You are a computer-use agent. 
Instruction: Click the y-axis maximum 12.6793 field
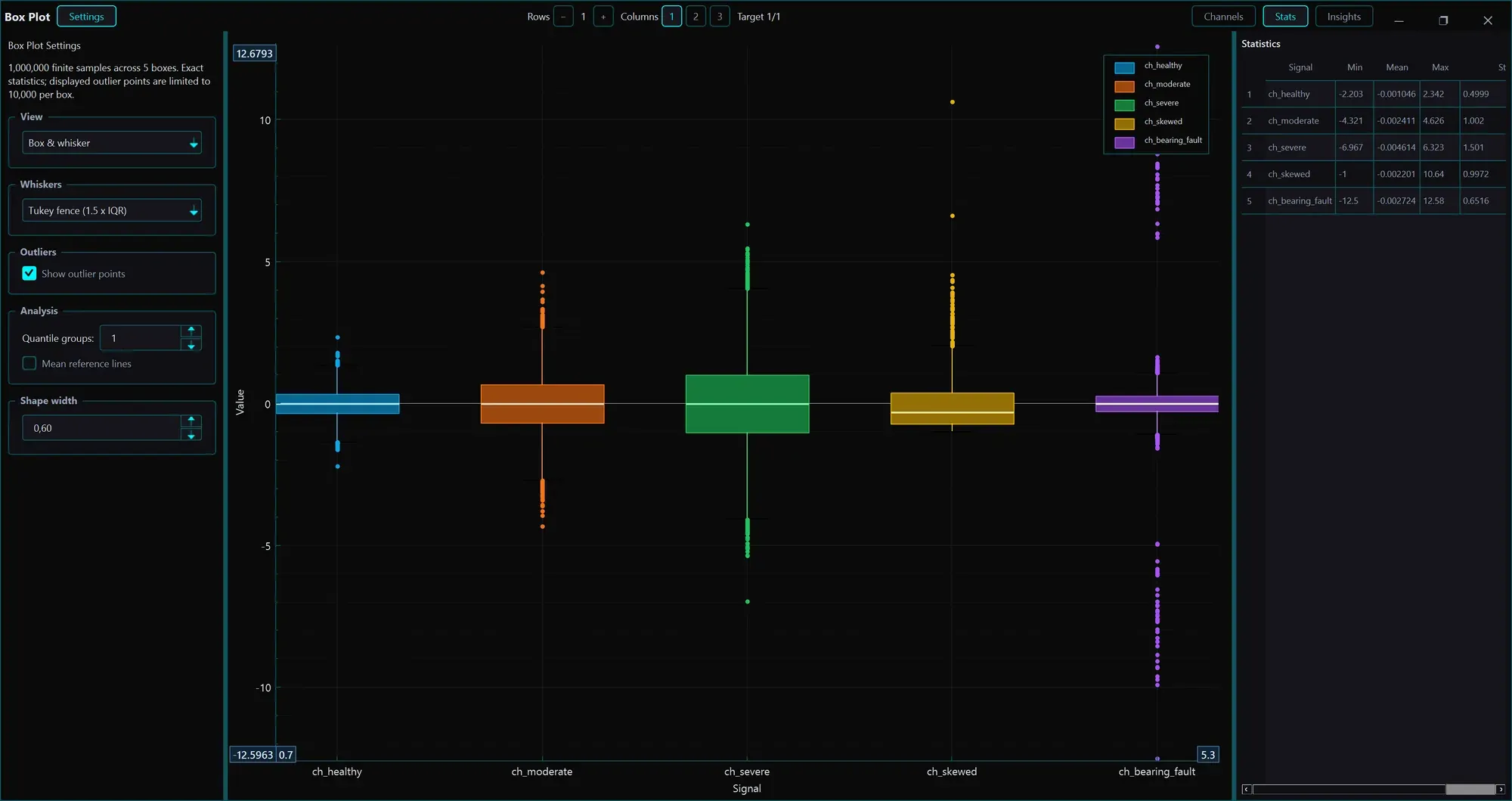coord(254,54)
